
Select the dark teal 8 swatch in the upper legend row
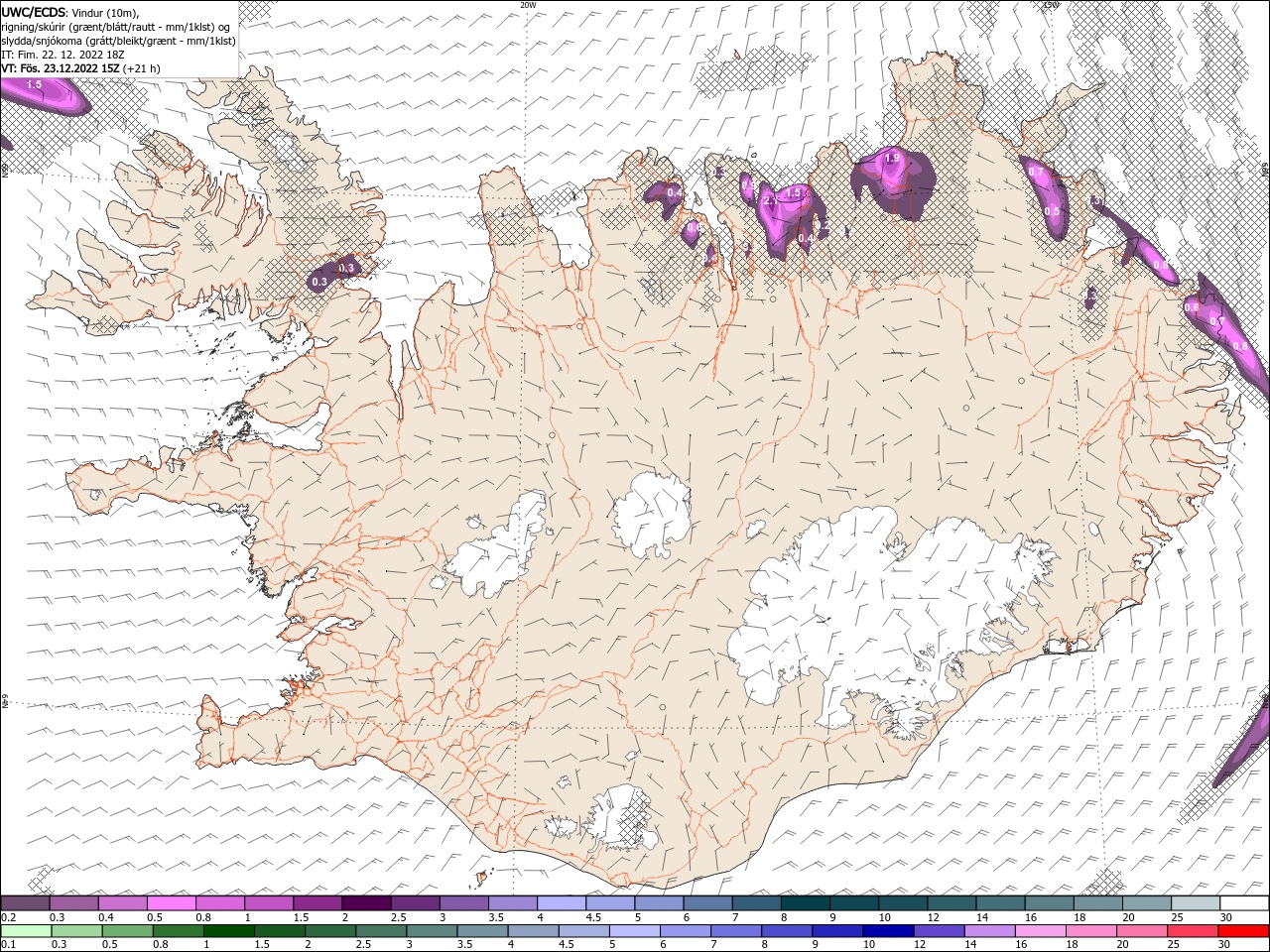pyautogui.click(x=806, y=903)
